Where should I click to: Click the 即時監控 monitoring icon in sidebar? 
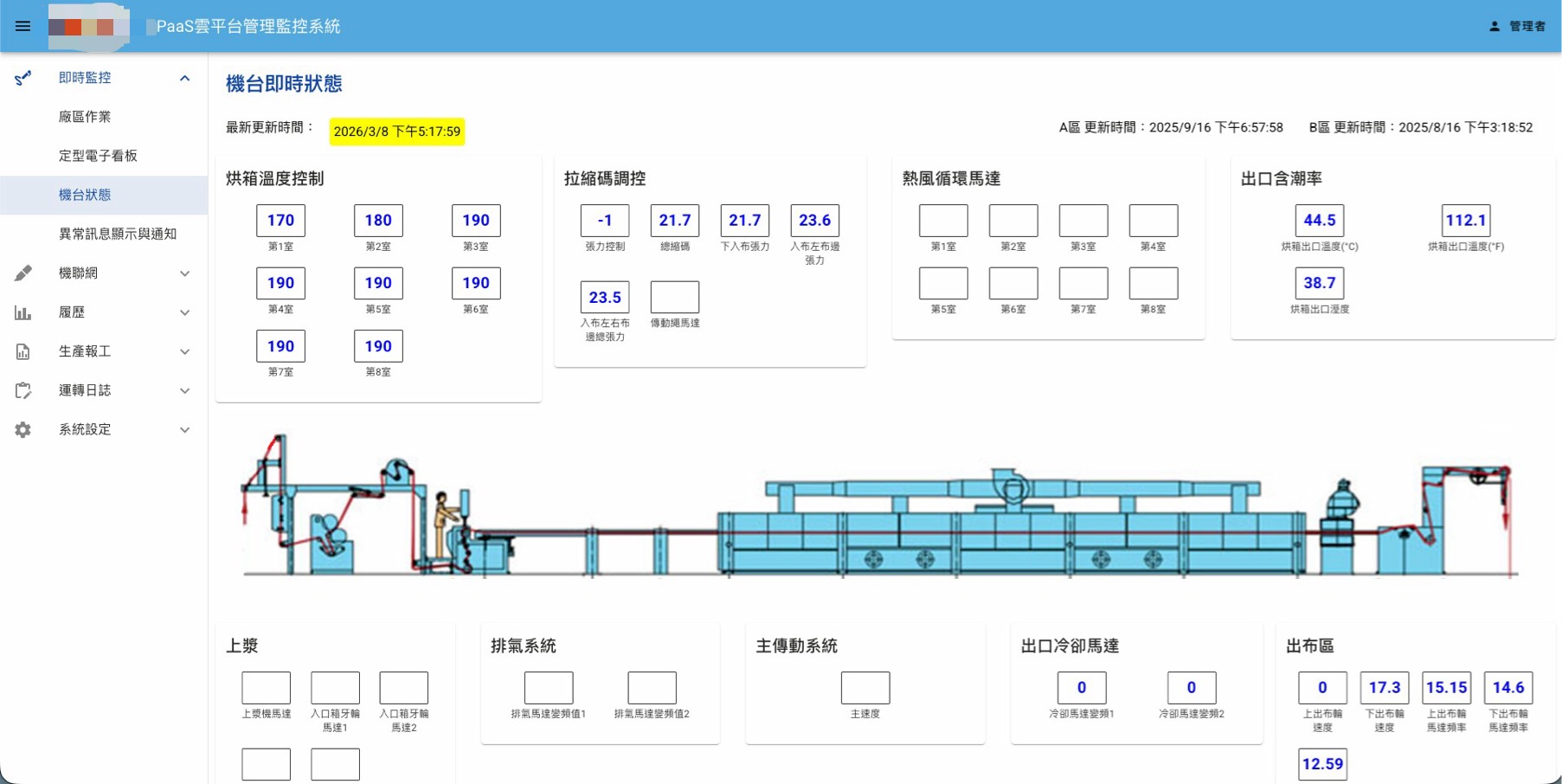coord(22,78)
